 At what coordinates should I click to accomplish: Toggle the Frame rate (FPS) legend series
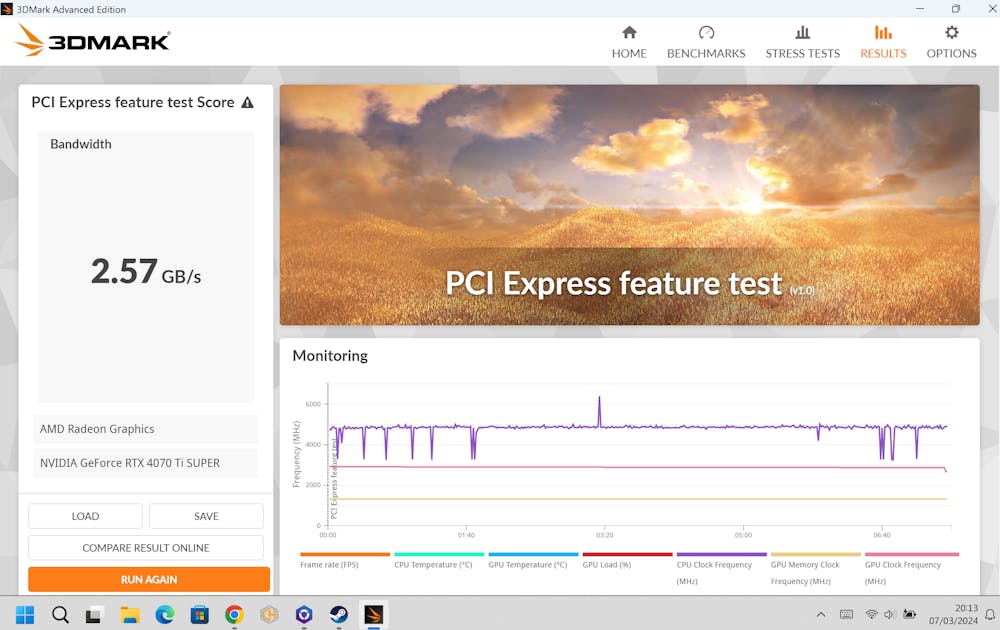344,560
